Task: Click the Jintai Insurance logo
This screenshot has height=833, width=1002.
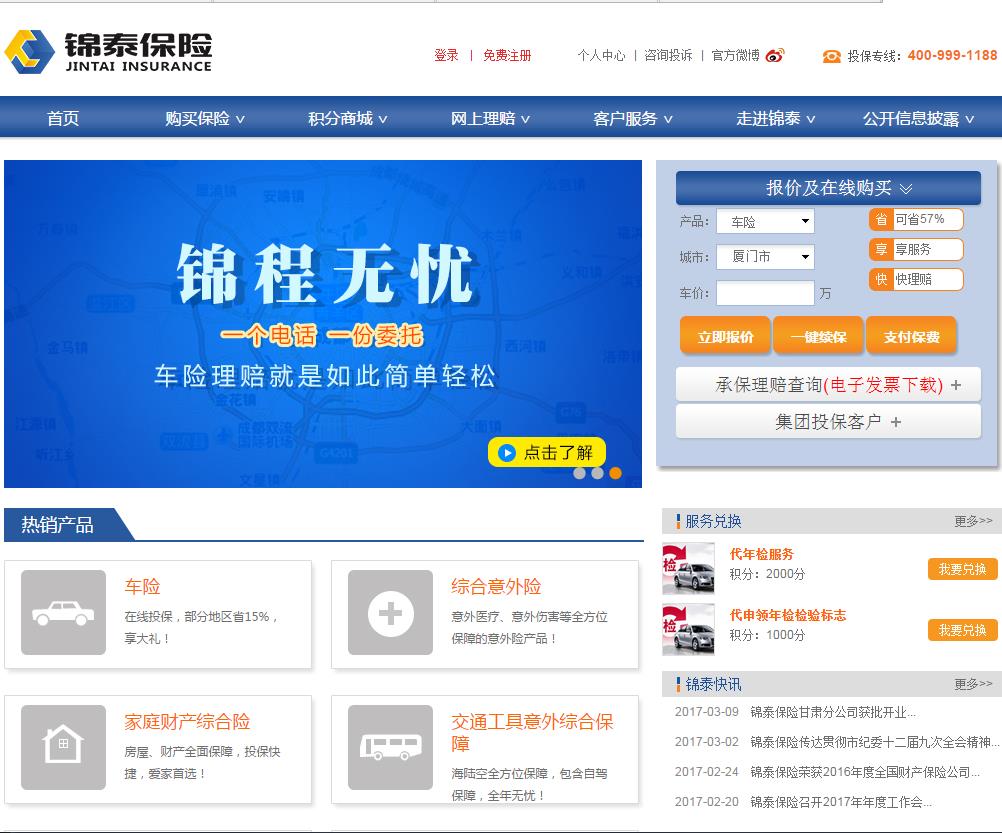Action: coord(108,51)
